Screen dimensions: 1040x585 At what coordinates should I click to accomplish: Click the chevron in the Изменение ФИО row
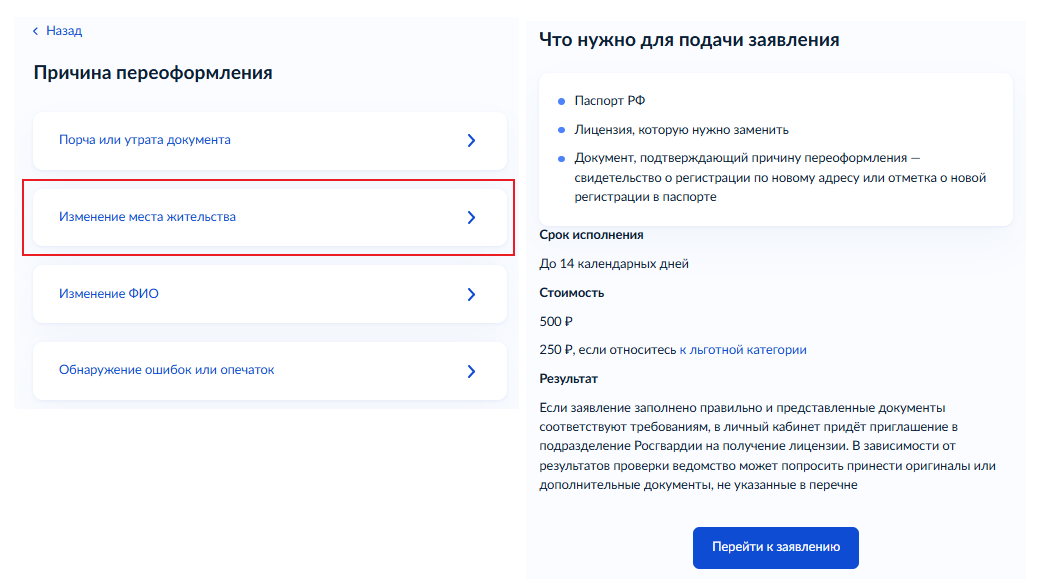point(471,294)
